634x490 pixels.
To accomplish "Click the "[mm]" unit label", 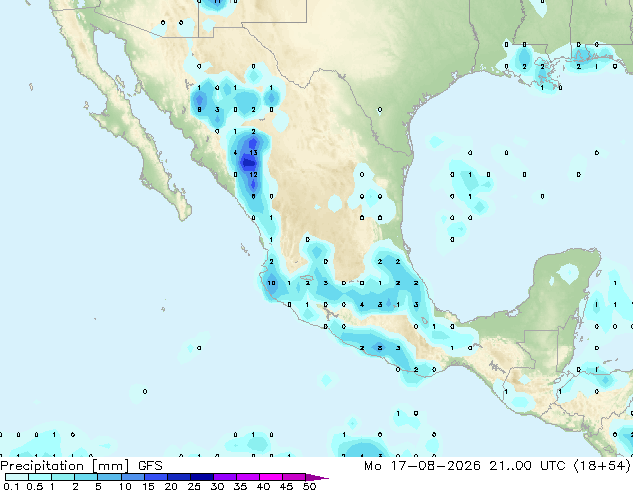I will coord(111,466).
